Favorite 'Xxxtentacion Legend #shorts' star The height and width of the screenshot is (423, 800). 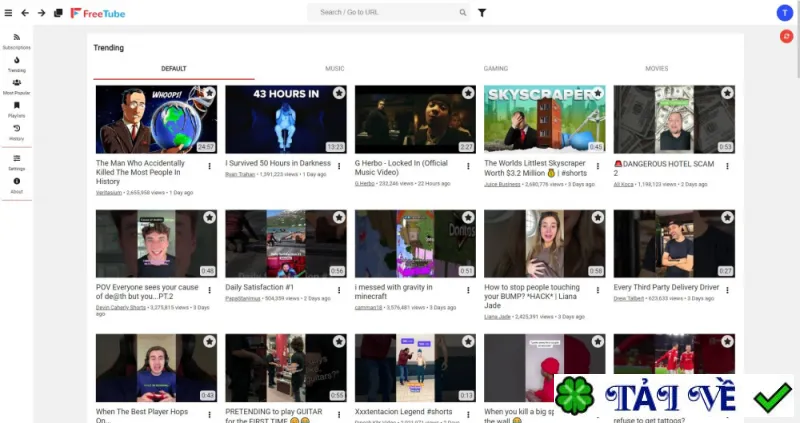pyautogui.click(x=468, y=341)
